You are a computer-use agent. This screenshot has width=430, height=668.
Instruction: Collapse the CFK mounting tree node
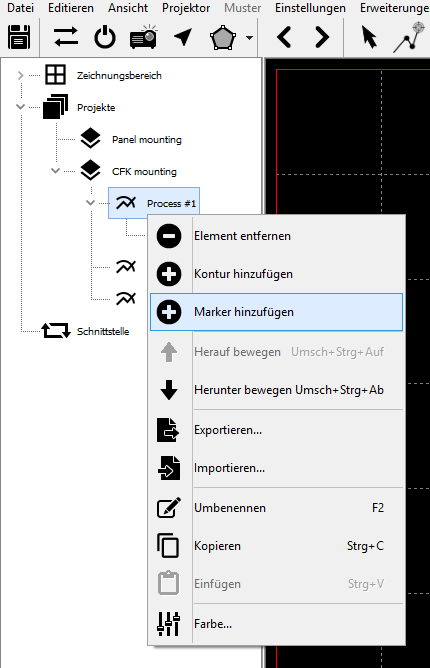55,171
